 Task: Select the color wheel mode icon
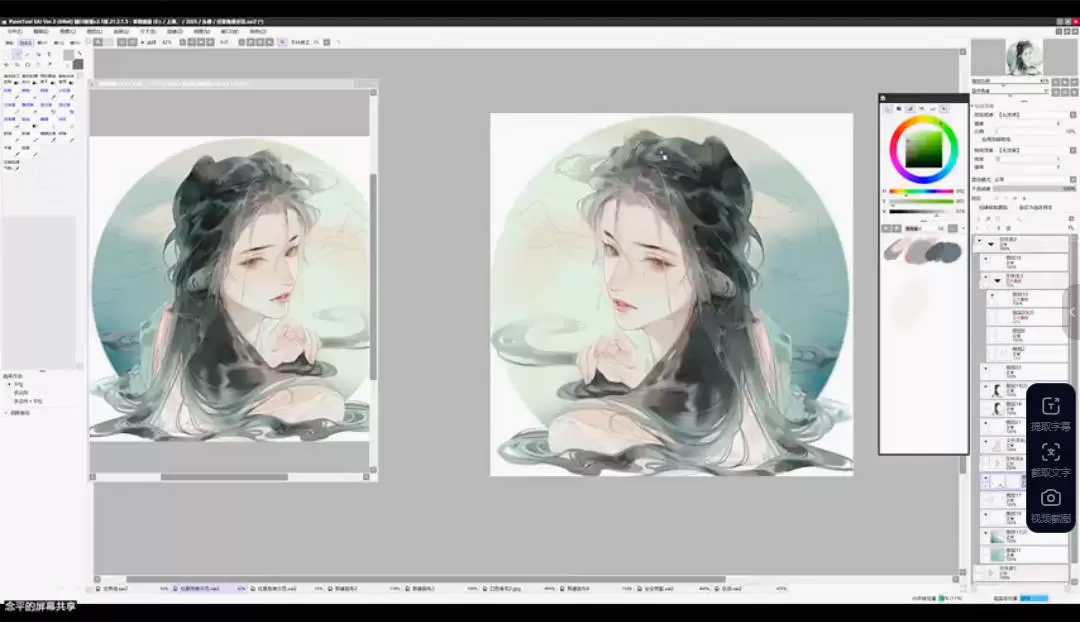point(886,108)
